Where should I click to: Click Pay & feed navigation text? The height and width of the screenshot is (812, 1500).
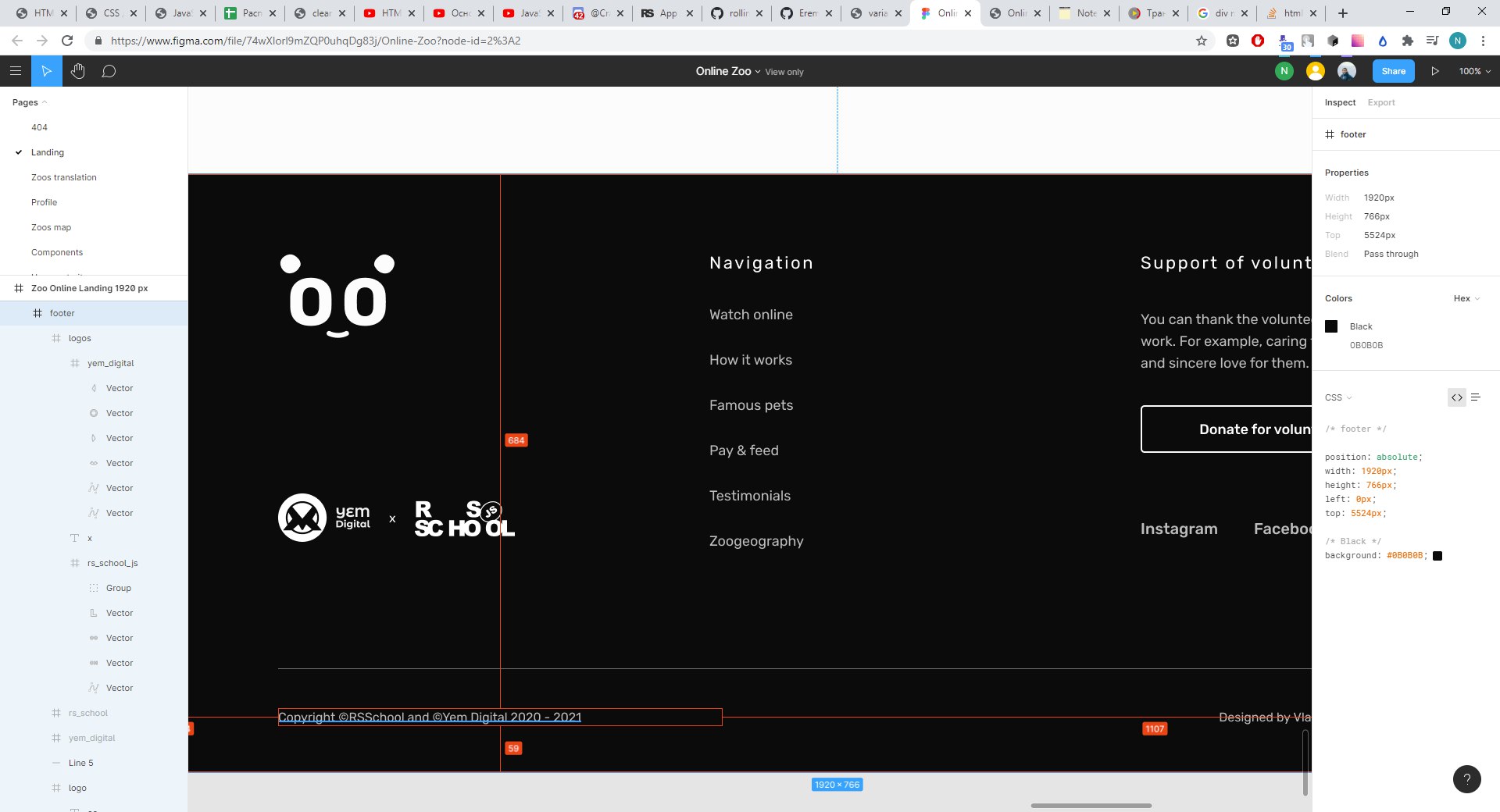point(744,451)
